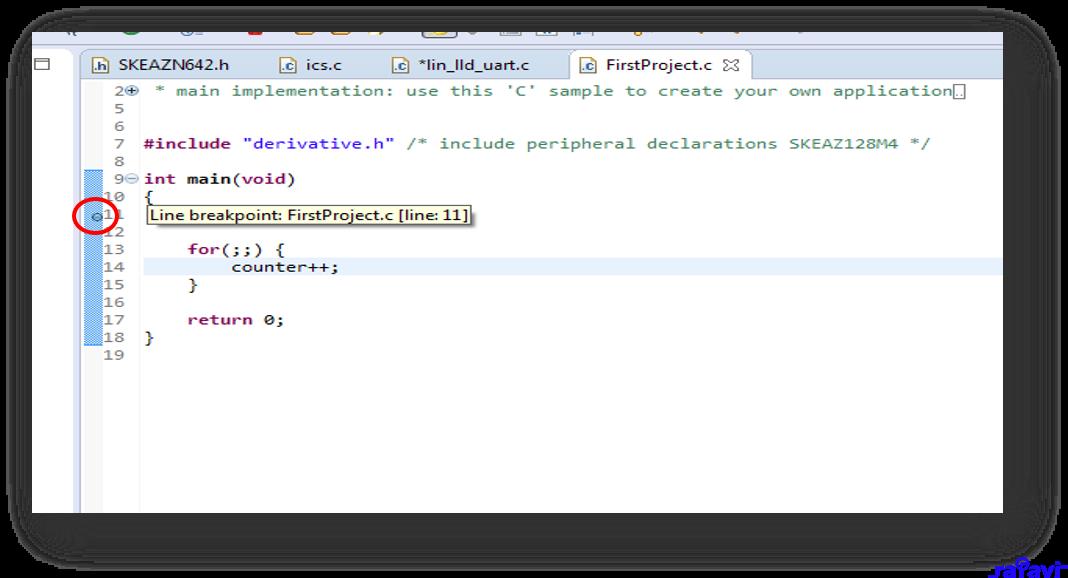This screenshot has width=1068, height=578.
Task: Expand the collapsed comment box at end of line 2
Action: 960,92
